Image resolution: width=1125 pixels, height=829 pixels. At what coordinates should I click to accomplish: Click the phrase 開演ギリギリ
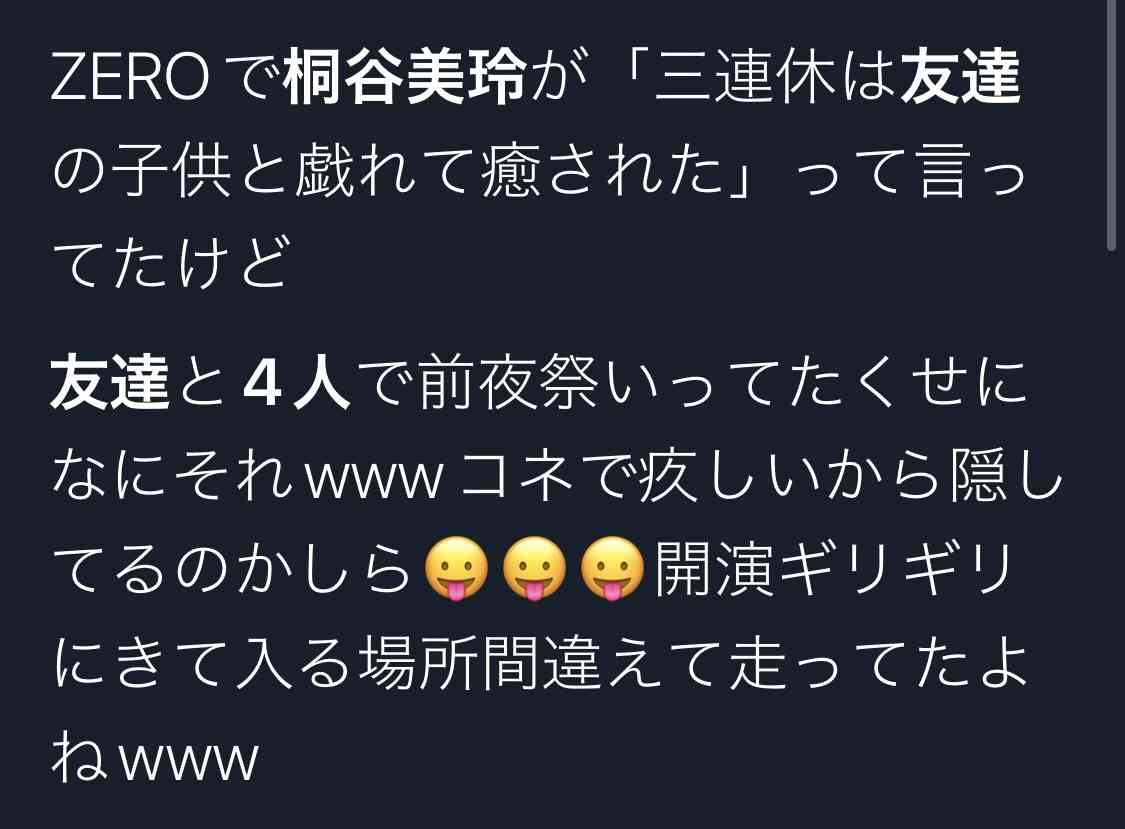[x=834, y=568]
